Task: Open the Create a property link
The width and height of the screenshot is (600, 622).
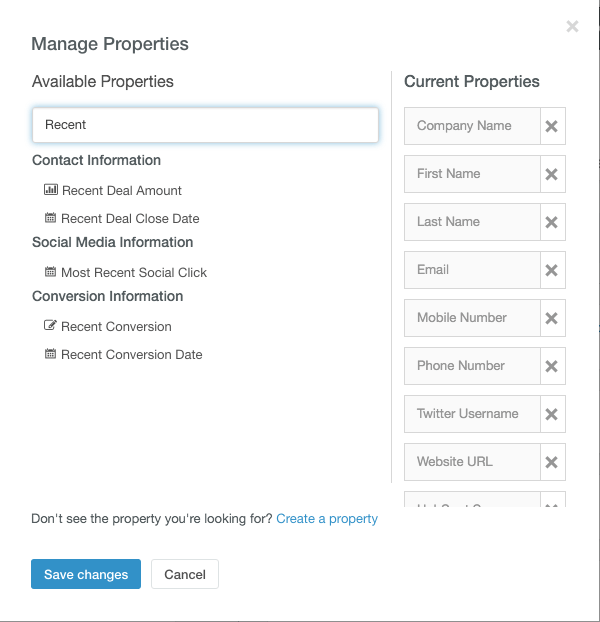Action: point(327,518)
